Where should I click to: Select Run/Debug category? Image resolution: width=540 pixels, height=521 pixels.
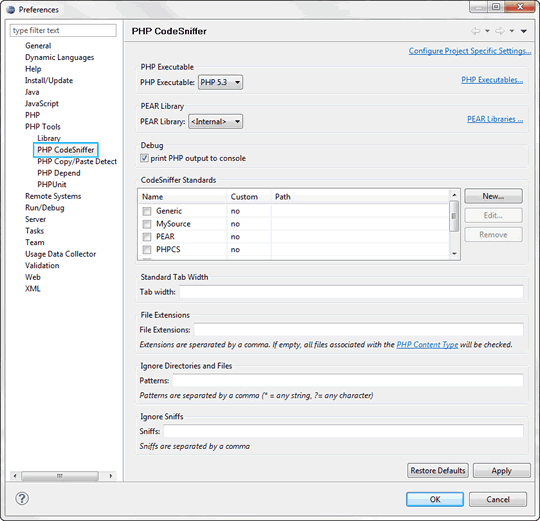tap(45, 208)
